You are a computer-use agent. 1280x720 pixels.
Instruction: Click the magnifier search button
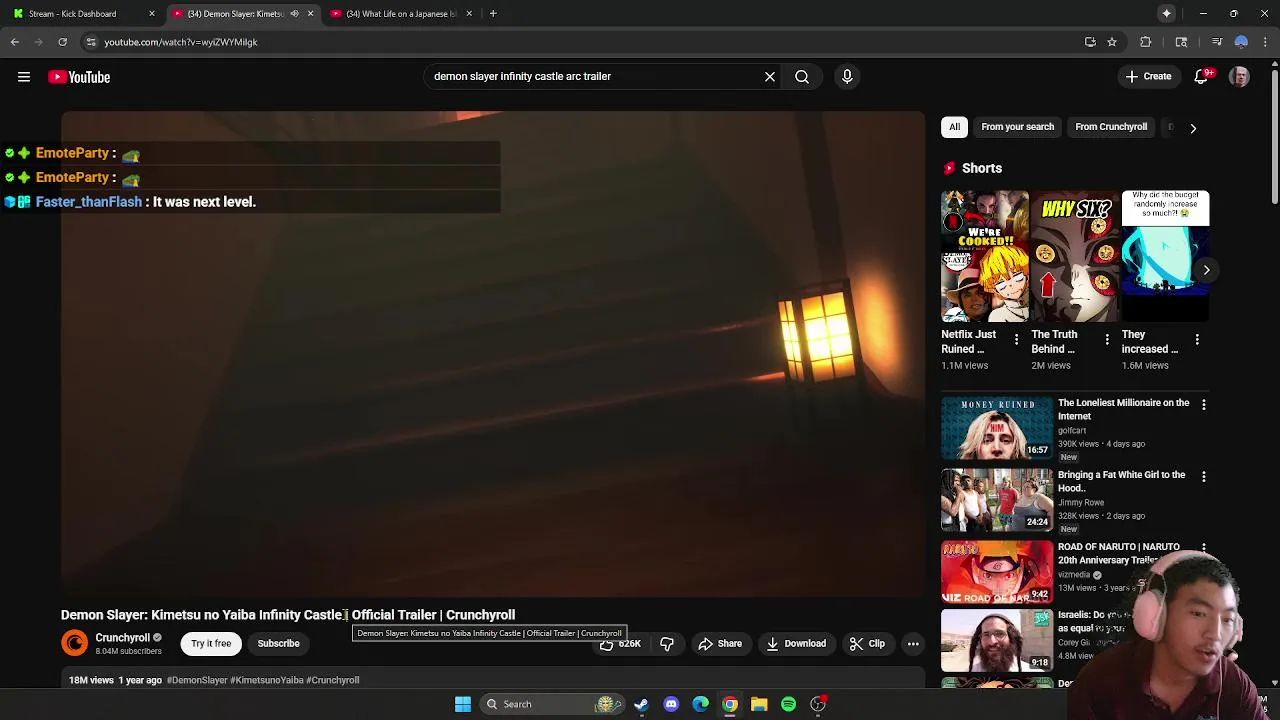tap(802, 76)
